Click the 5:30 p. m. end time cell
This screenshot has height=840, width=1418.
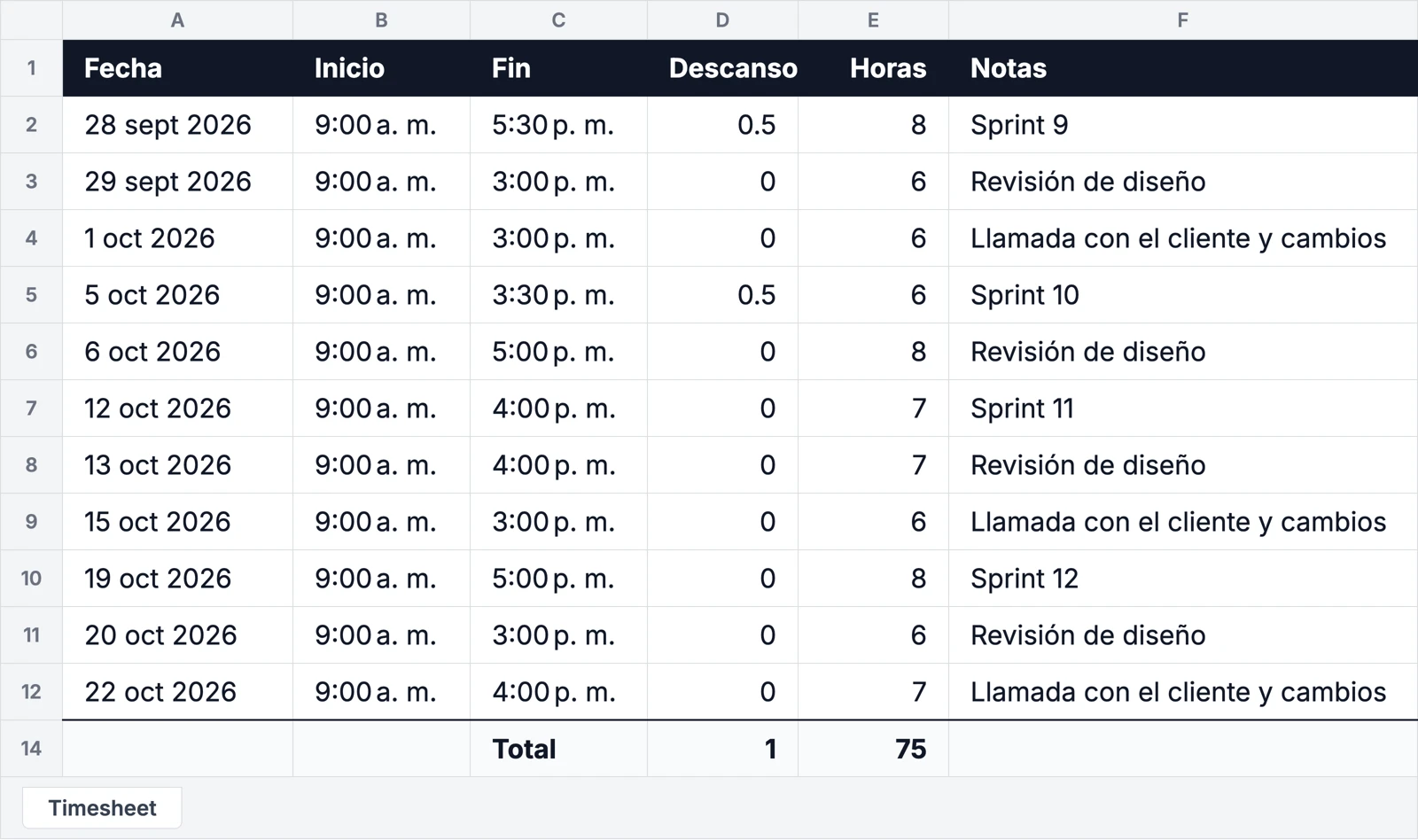pos(558,125)
